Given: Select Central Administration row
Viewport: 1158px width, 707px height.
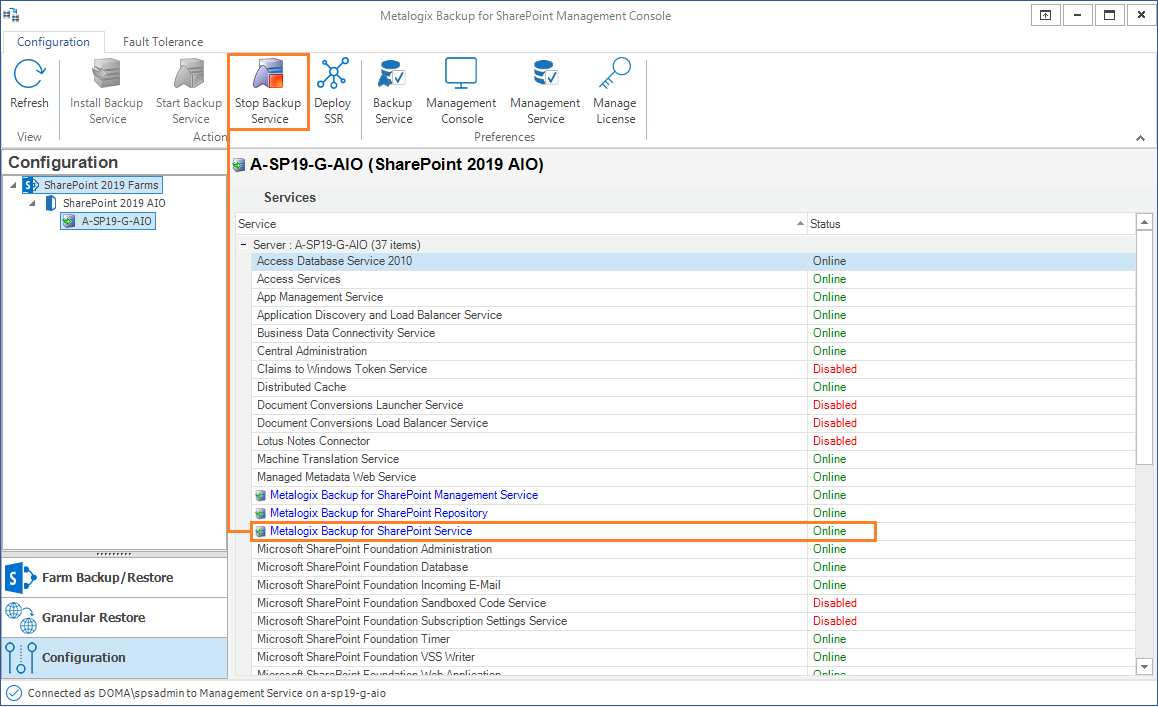Looking at the screenshot, I should point(693,351).
